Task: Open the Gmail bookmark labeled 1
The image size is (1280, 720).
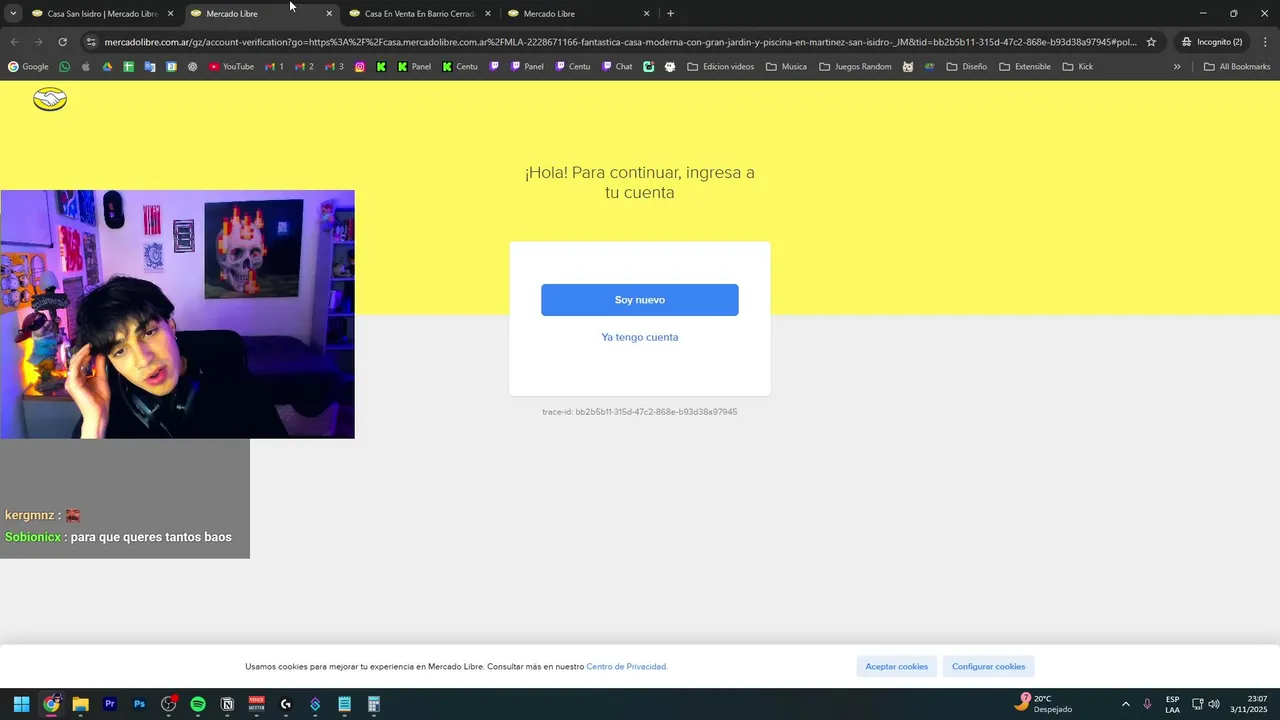Action: [x=274, y=67]
